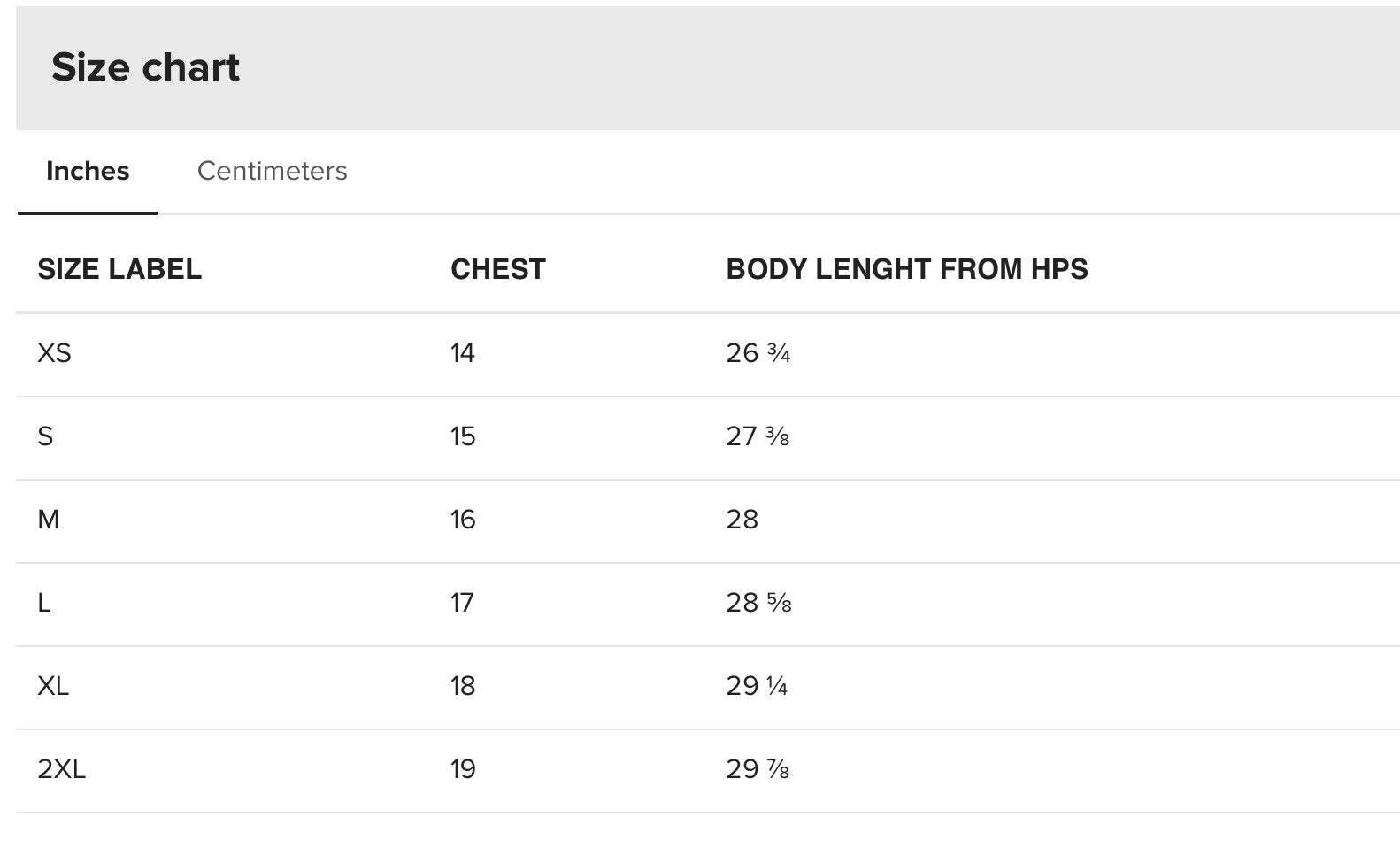This screenshot has height=848, width=1400.
Task: Click the body length 29 ⅞ value
Action: coord(758,769)
